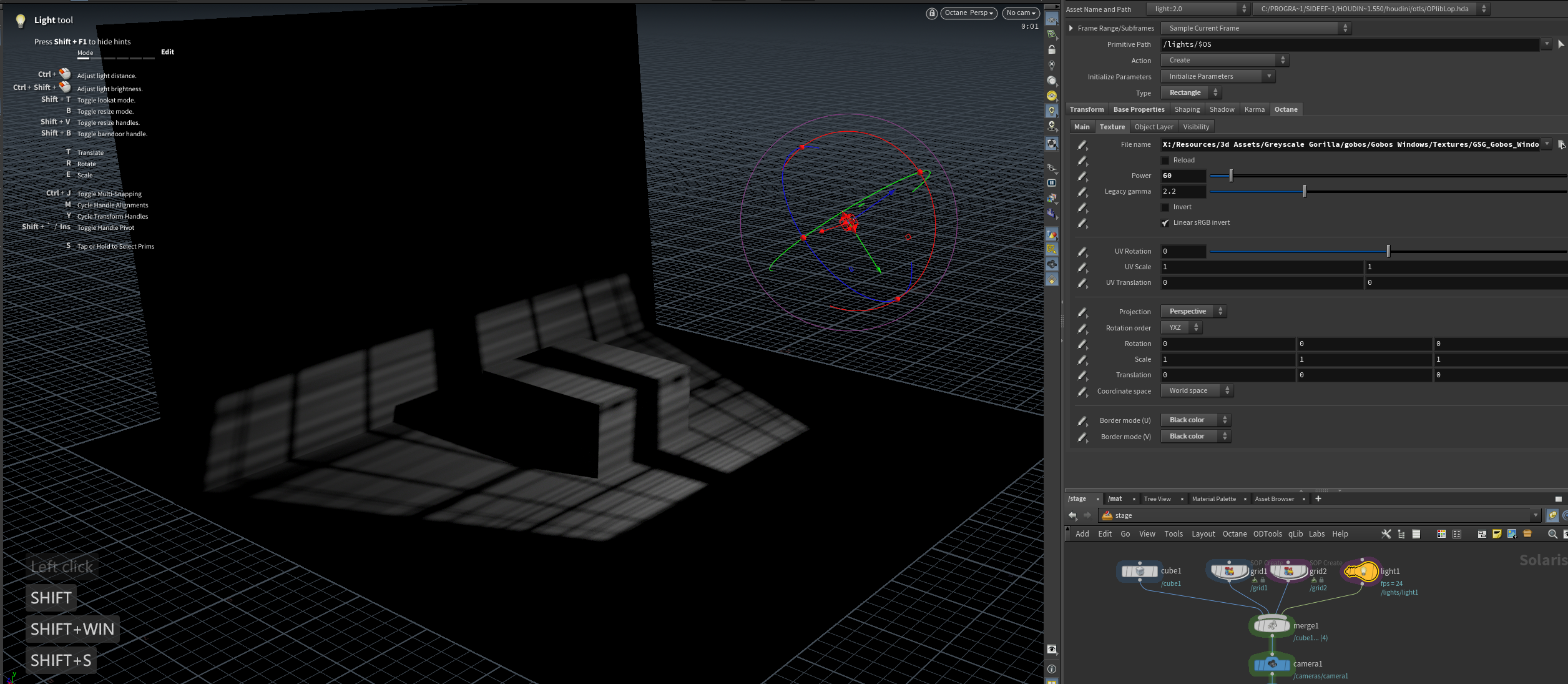The height and width of the screenshot is (684, 1568).
Task: Switch to the Shaping tab
Action: (x=1187, y=109)
